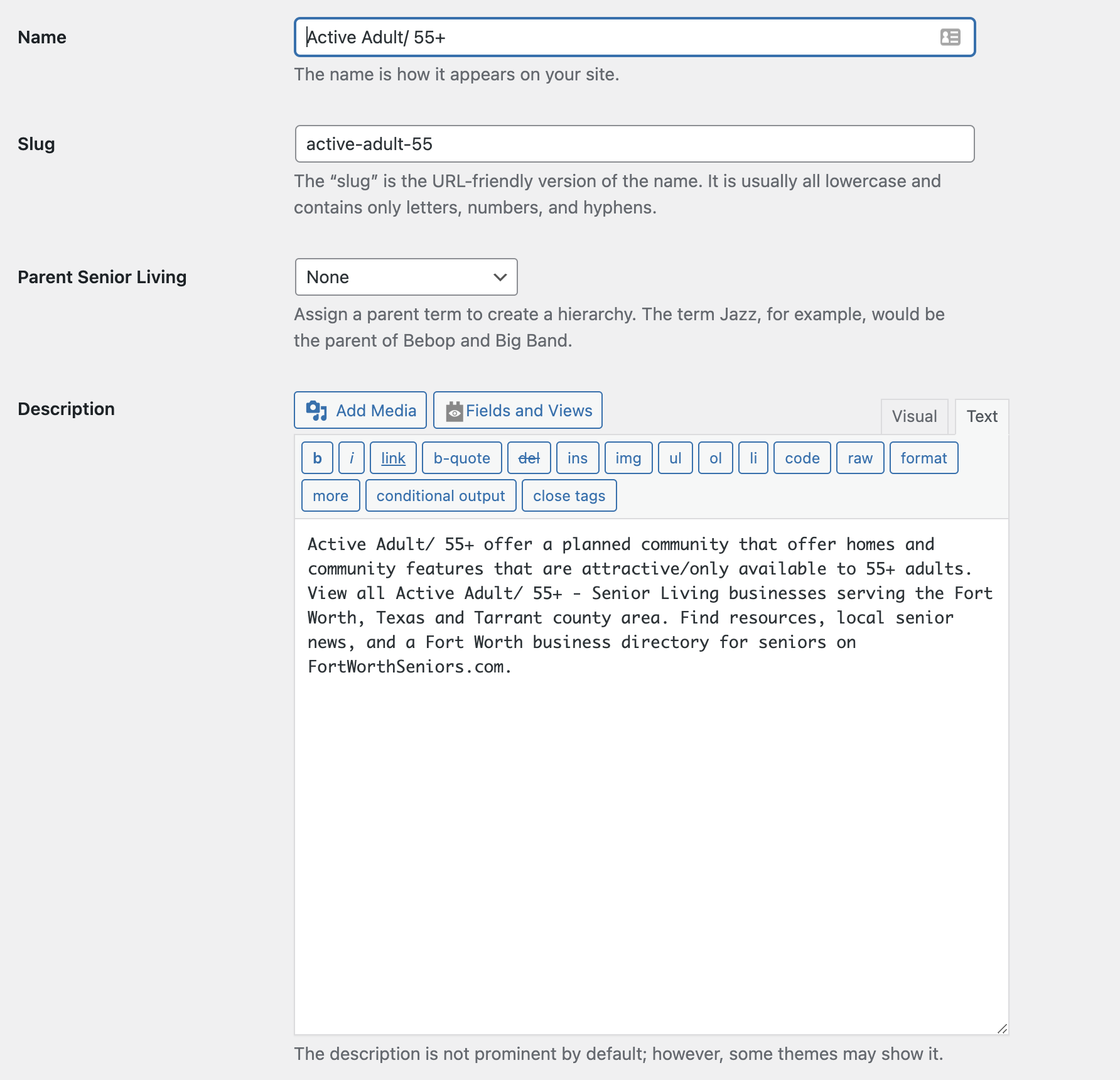
Task: Click the 'Description' field label
Action: click(x=66, y=409)
